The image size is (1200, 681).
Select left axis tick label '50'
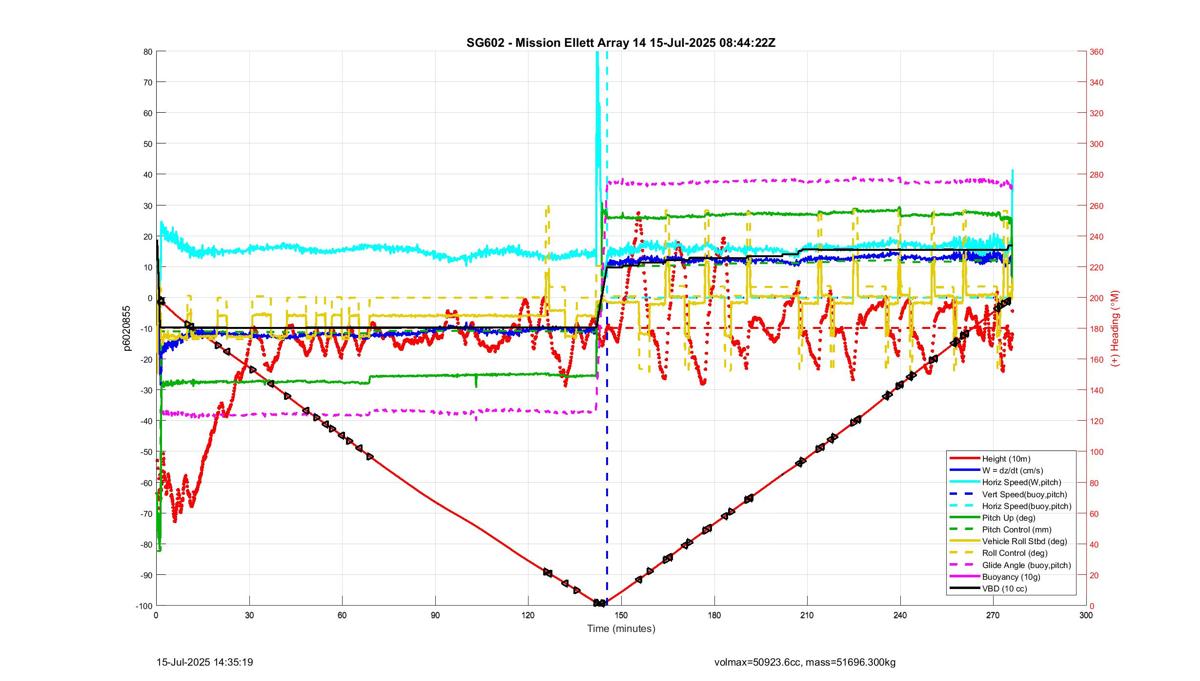146,144
